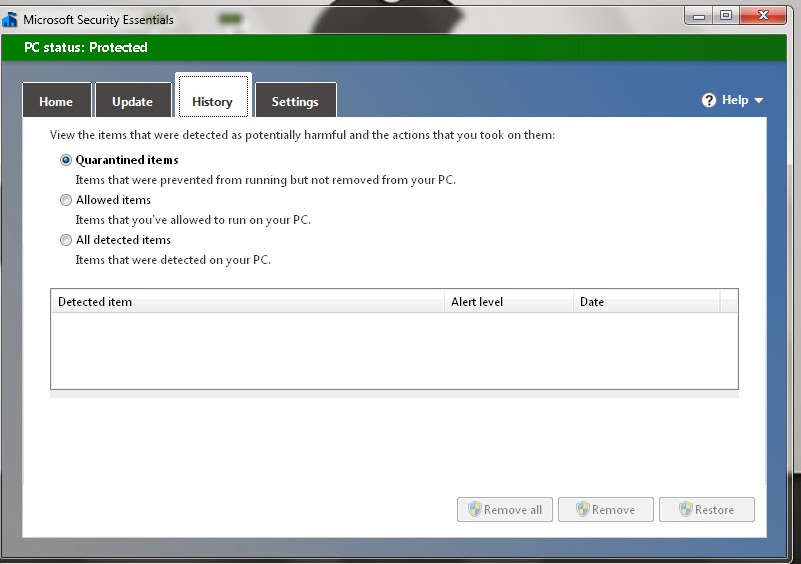801x564 pixels.
Task: Minimize the Security Essentials window
Action: point(699,15)
